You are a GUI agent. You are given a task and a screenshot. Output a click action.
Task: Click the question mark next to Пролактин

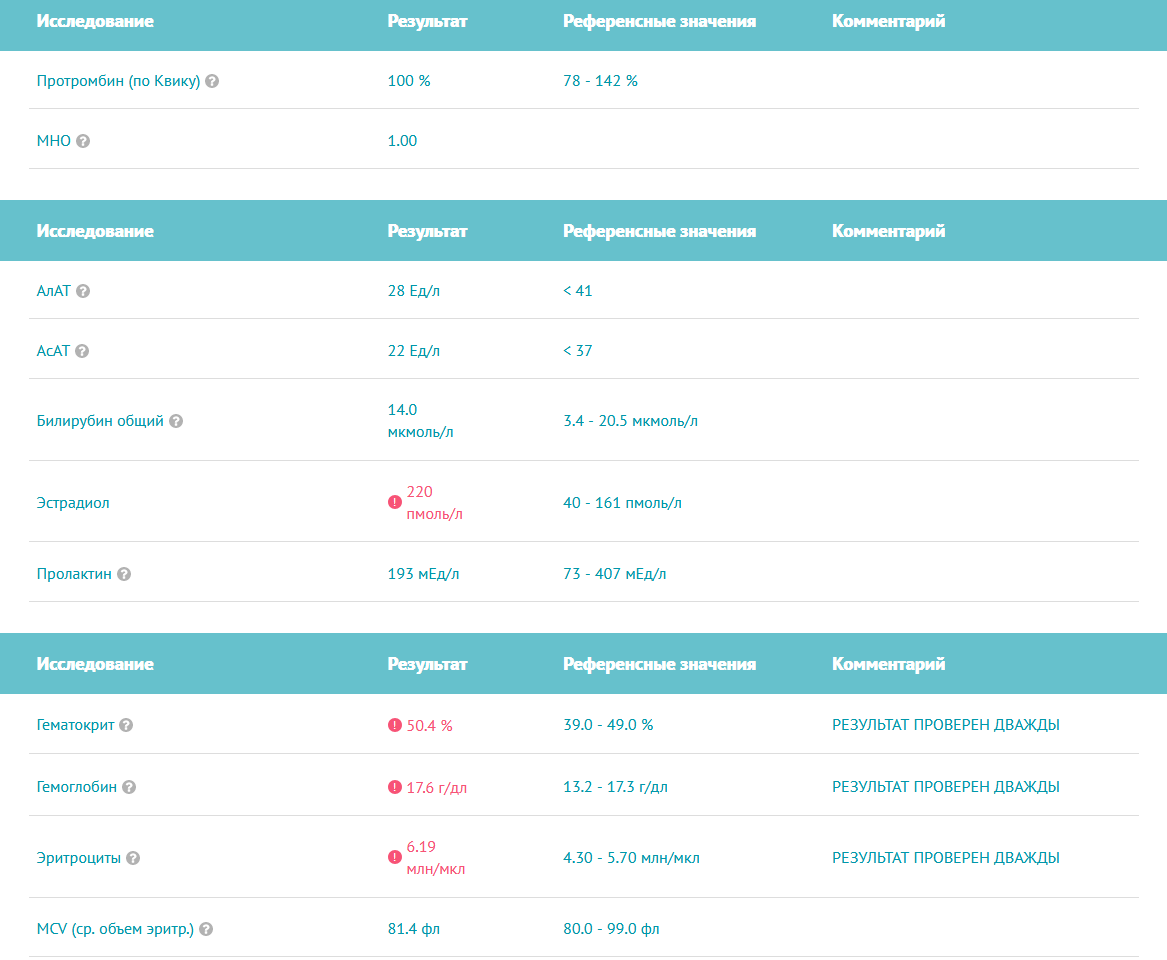123,574
